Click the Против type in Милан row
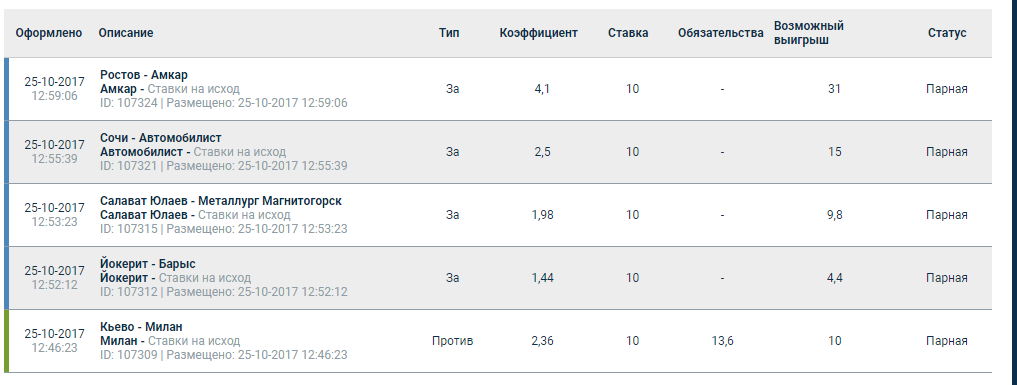The height and width of the screenshot is (385, 1017). (x=453, y=341)
